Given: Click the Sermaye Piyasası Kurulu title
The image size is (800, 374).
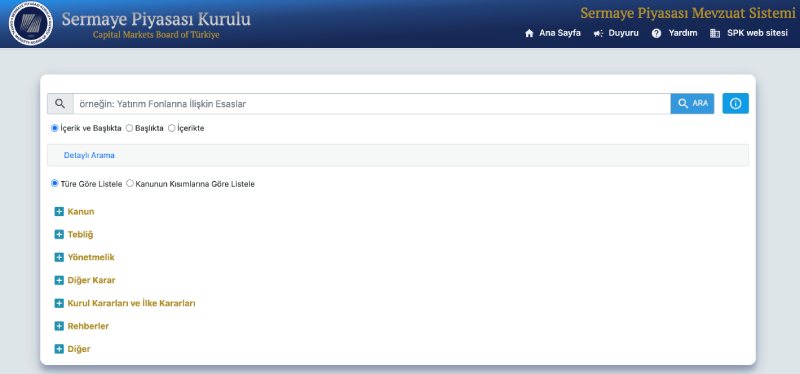Looking at the screenshot, I should click(156, 19).
